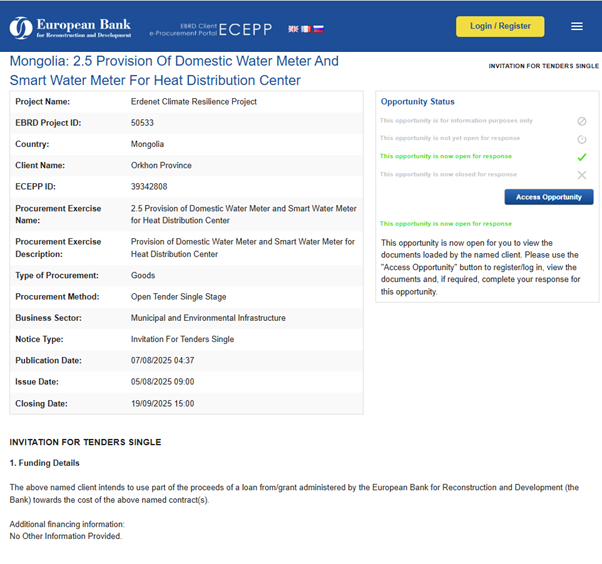Select the Opportunity Status heading
The width and height of the screenshot is (602, 564).
pos(417,102)
